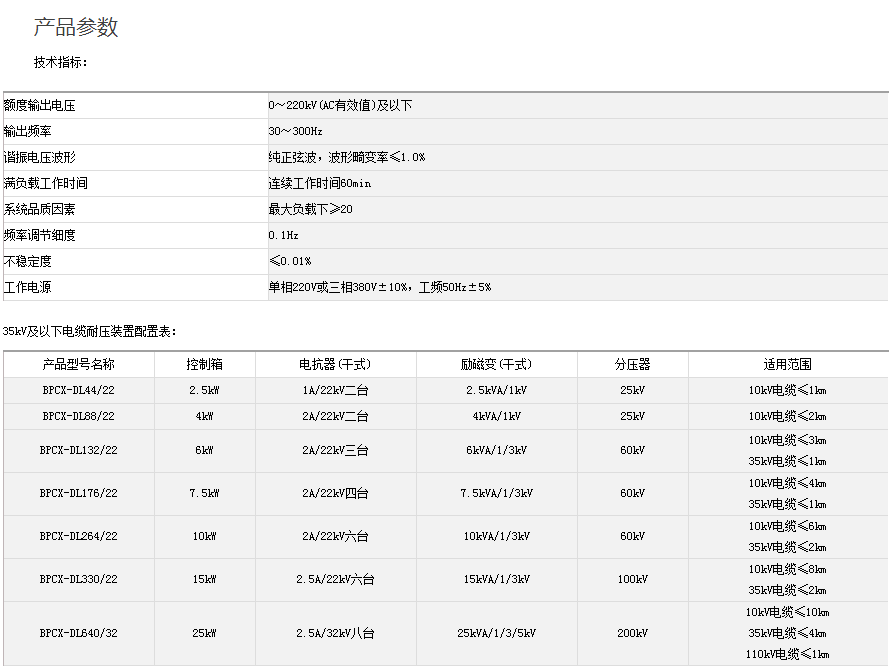
Task: Click the 产品型号名称 column header
Action: click(79, 365)
